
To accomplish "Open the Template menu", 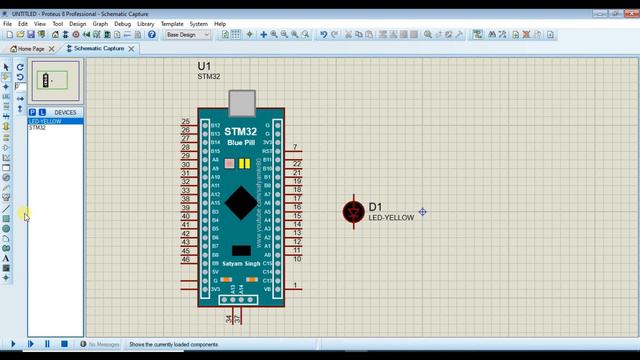I will [x=172, y=24].
